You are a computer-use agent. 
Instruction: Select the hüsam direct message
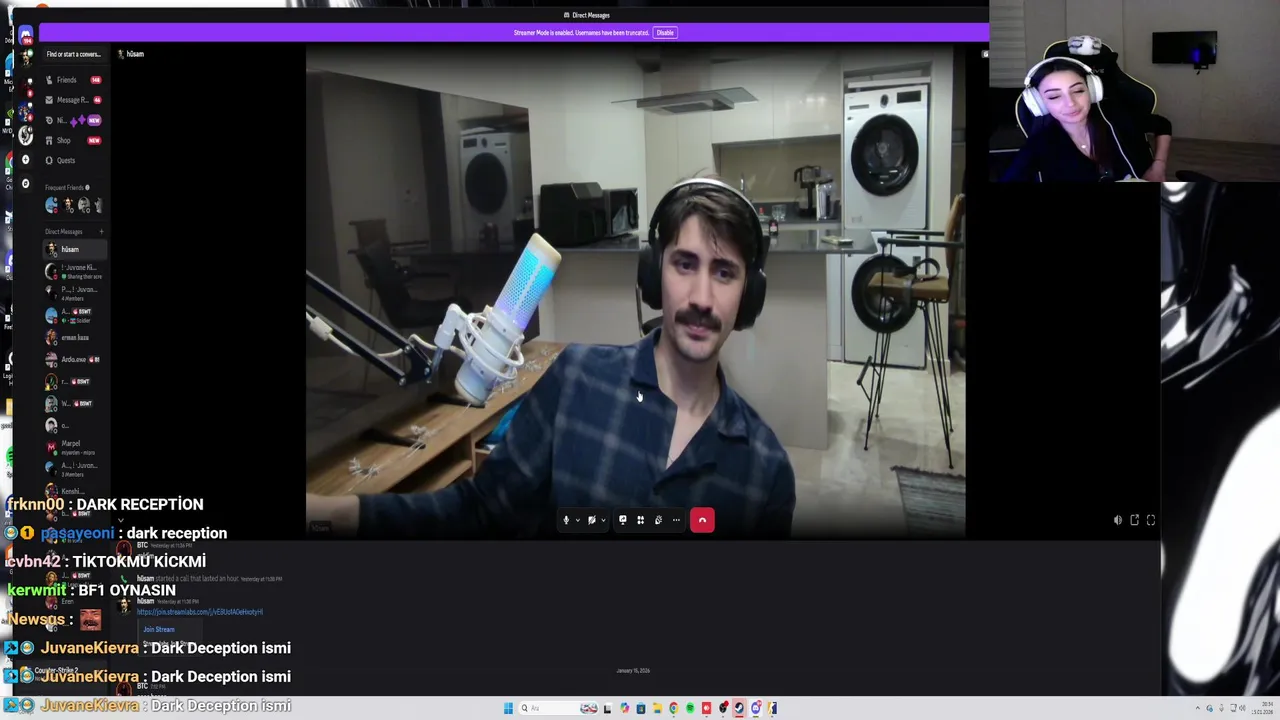(73, 249)
